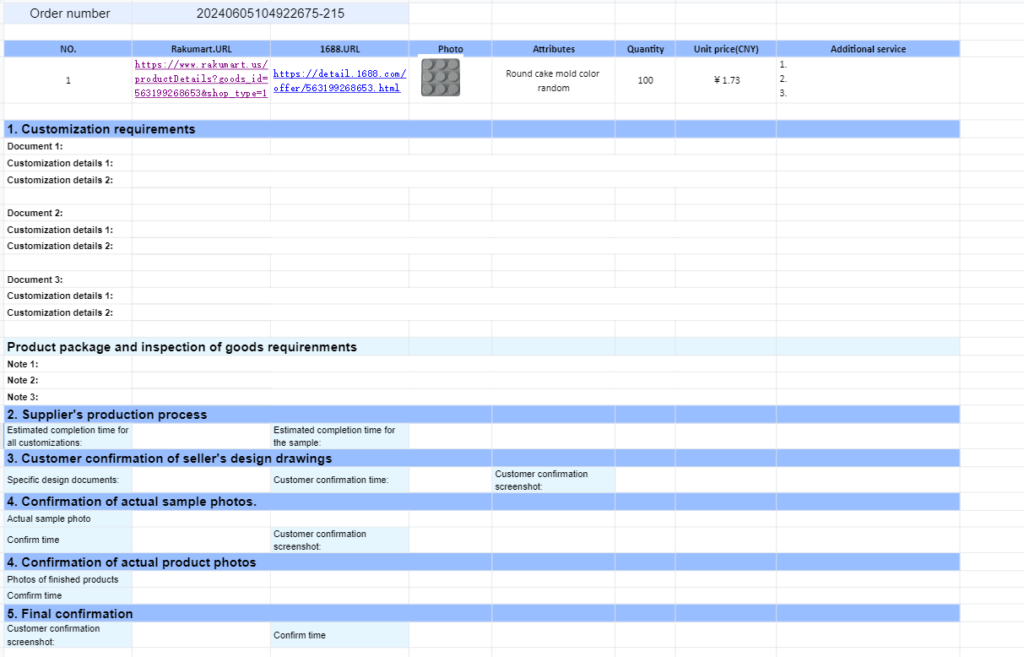Click the "Product package and inspection of goods requirements" heading
The image size is (1024, 657).
182,347
